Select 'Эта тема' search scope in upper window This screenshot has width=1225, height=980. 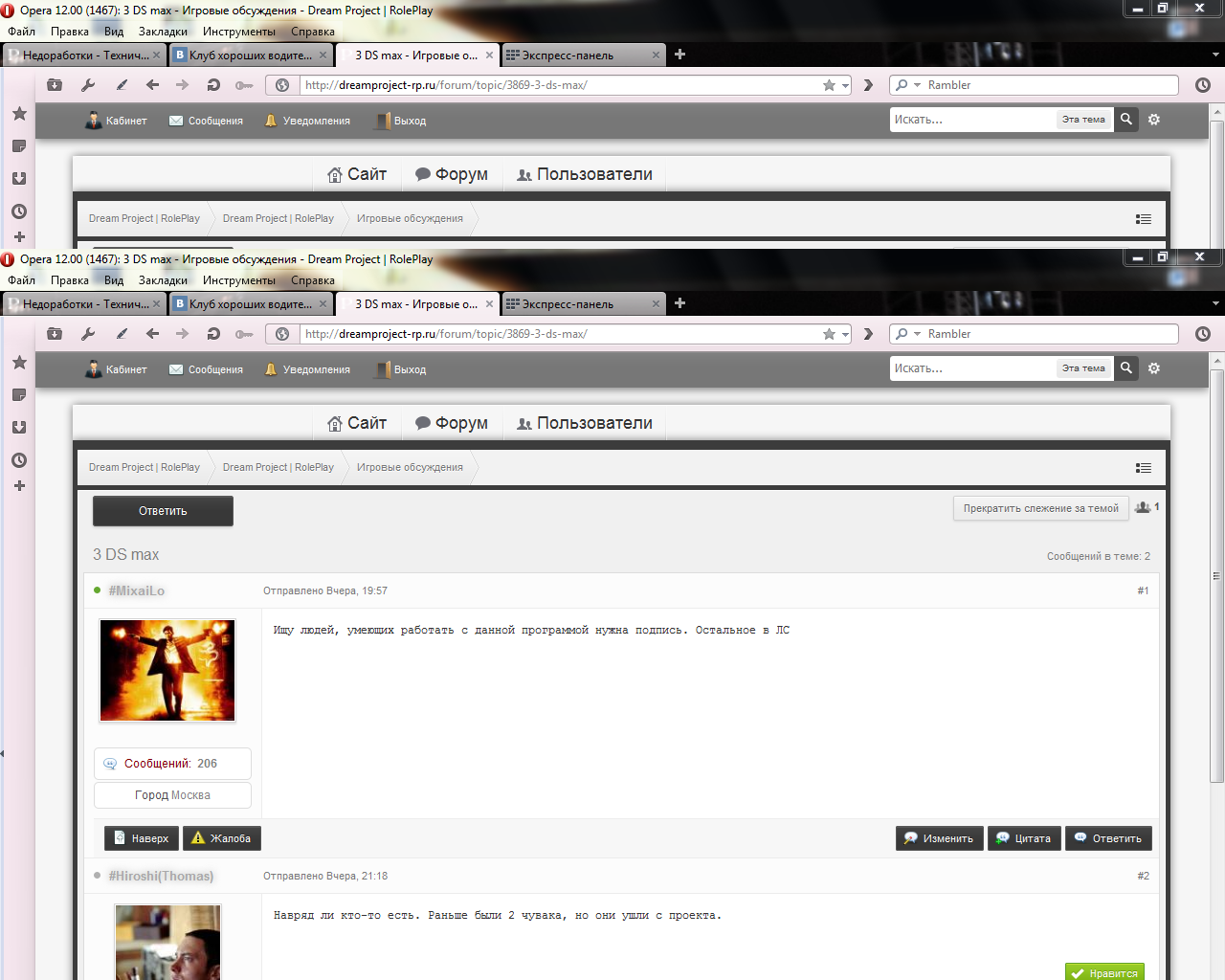(1083, 120)
